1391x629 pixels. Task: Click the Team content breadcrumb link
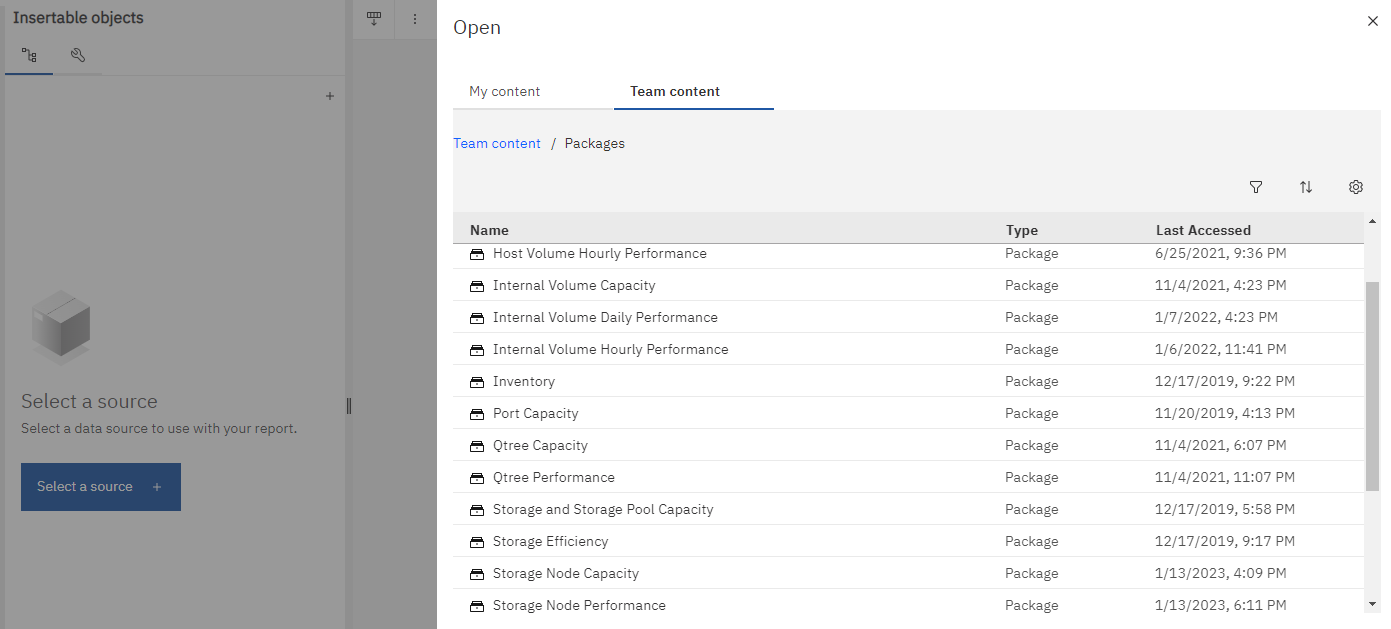[x=497, y=143]
